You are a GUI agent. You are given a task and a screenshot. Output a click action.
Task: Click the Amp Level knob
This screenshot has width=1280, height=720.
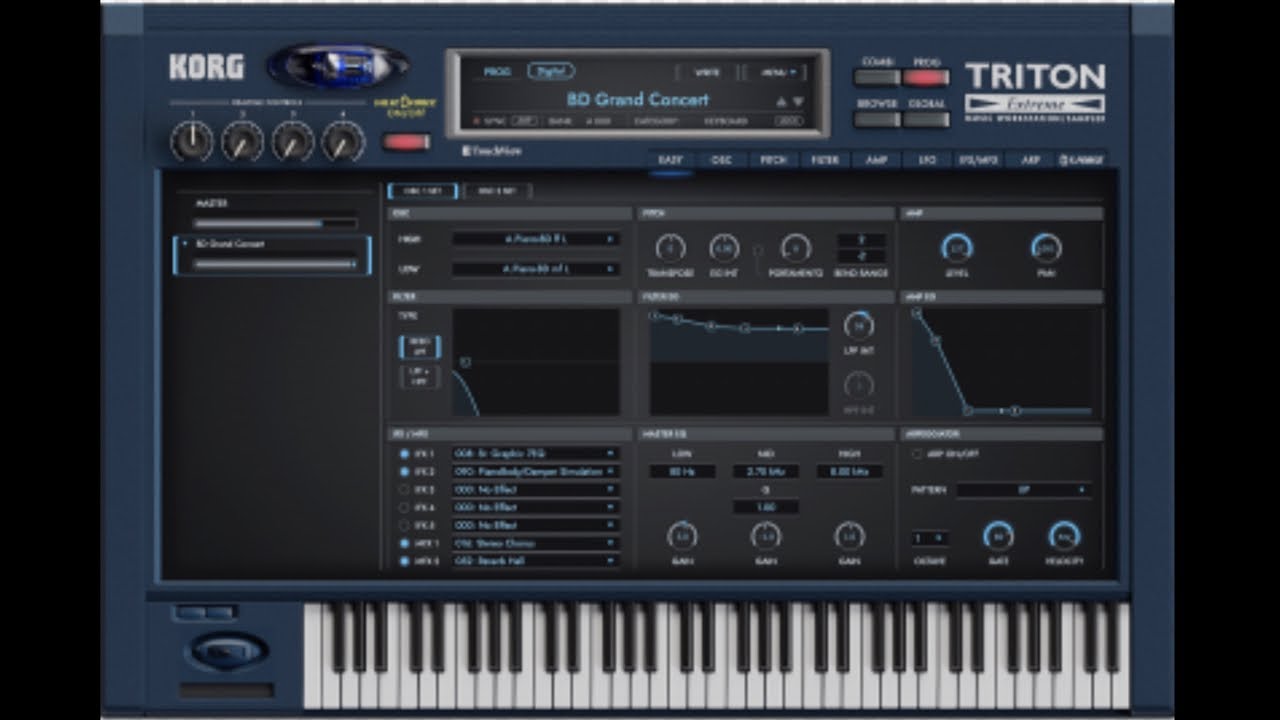(x=958, y=248)
